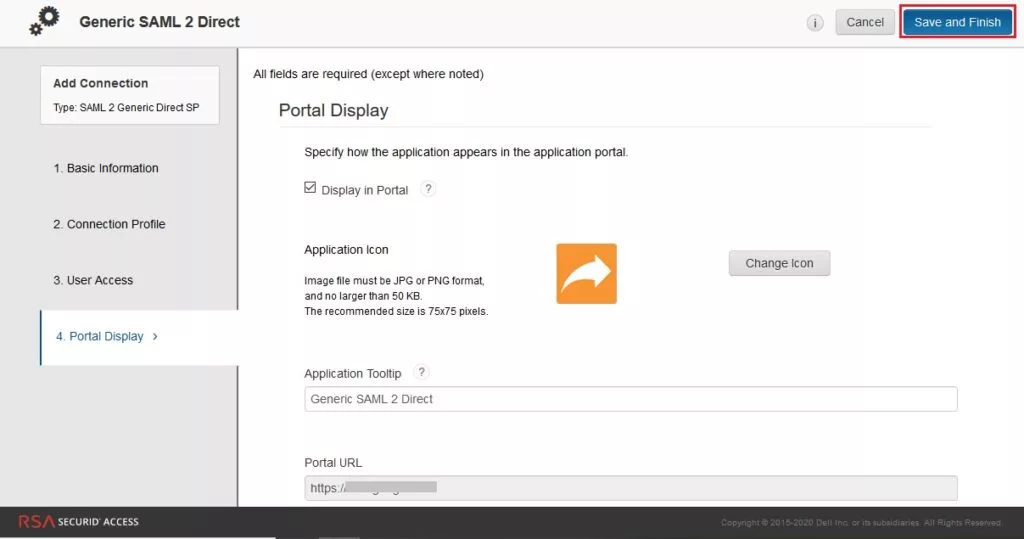Click the copyright notice in the footer
The height and width of the screenshot is (539, 1024).
[861, 523]
